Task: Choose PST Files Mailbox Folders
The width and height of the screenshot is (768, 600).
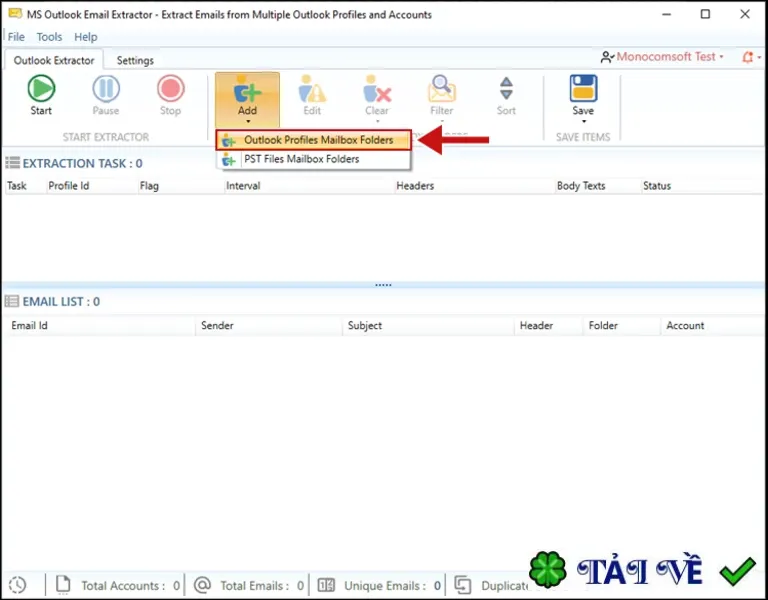Action: pos(313,159)
